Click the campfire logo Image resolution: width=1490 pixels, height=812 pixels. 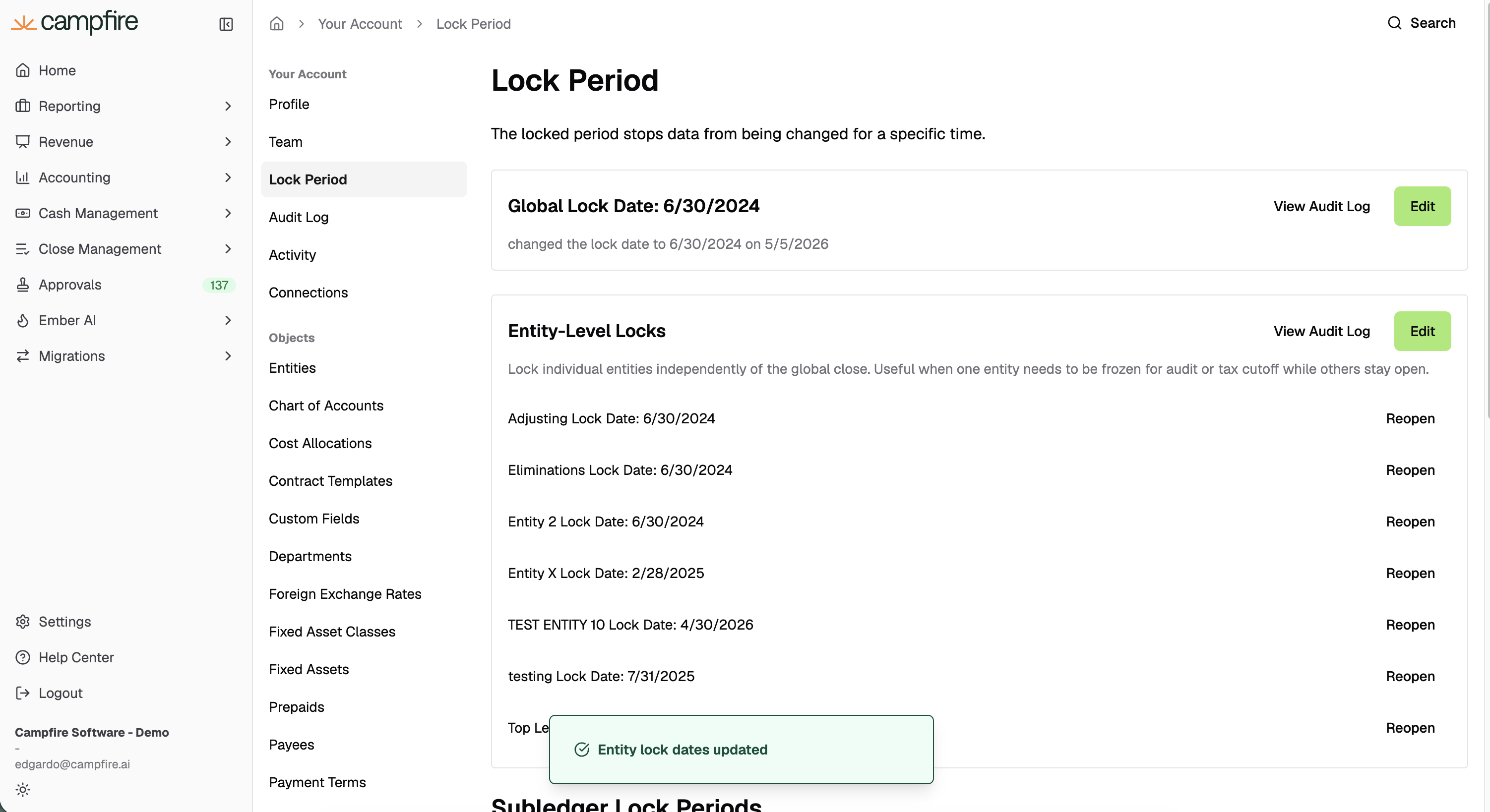tap(74, 22)
